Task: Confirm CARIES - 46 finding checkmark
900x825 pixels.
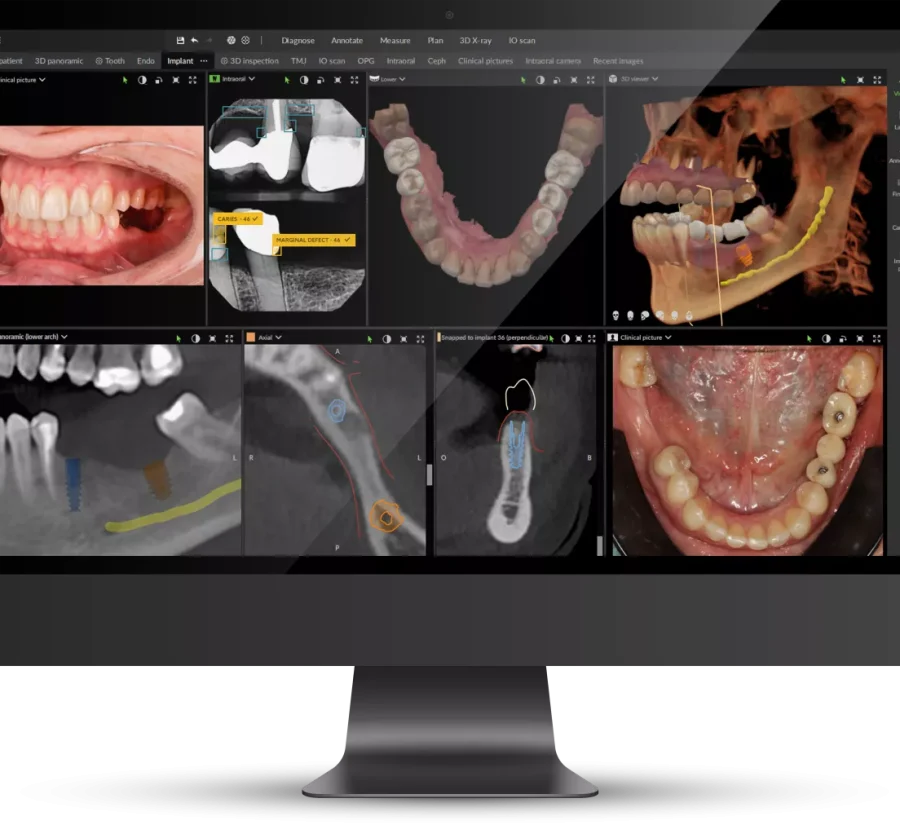Action: click(x=255, y=219)
